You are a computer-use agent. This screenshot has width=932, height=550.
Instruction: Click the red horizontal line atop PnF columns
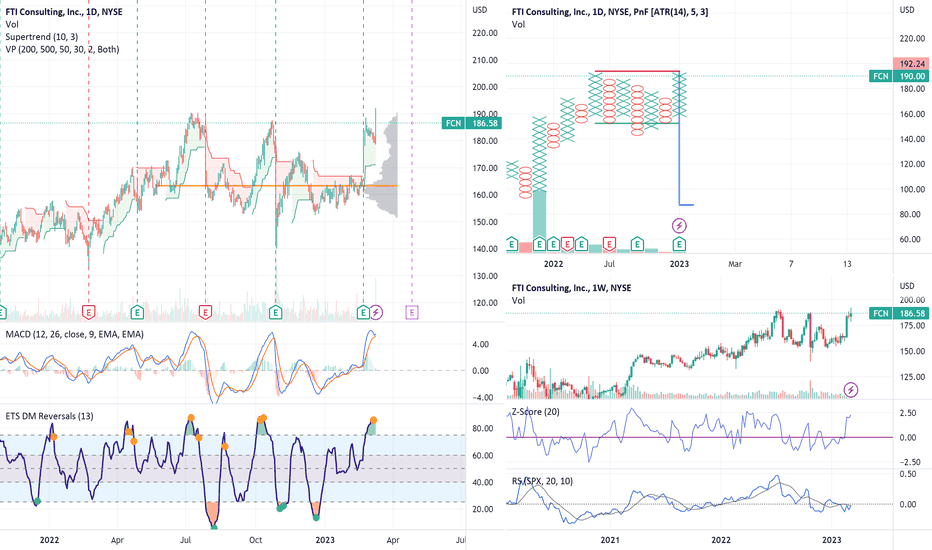(x=637, y=71)
